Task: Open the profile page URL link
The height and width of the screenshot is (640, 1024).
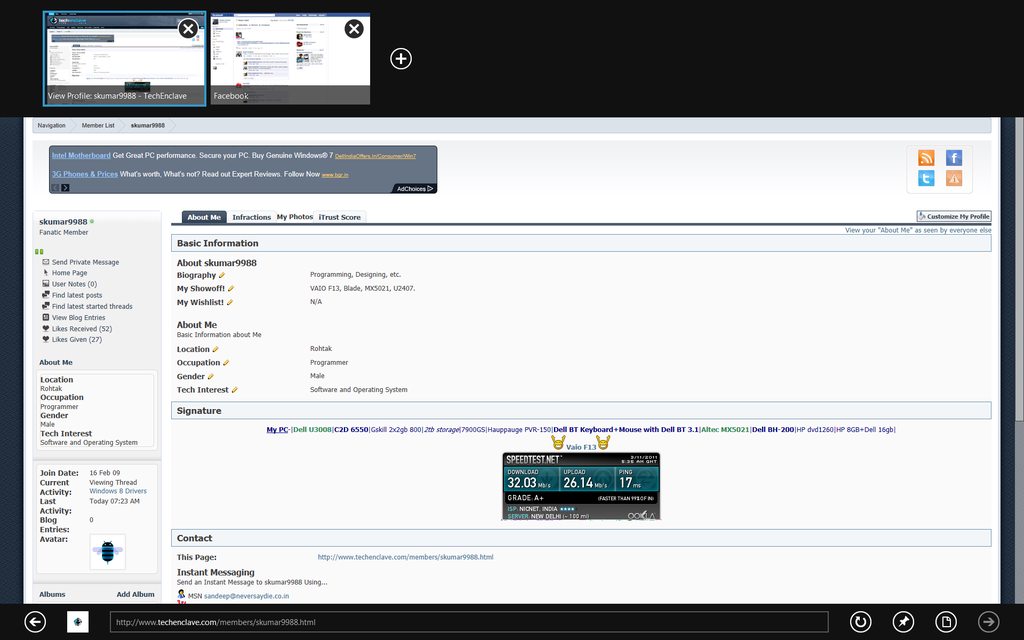Action: click(x=406, y=557)
